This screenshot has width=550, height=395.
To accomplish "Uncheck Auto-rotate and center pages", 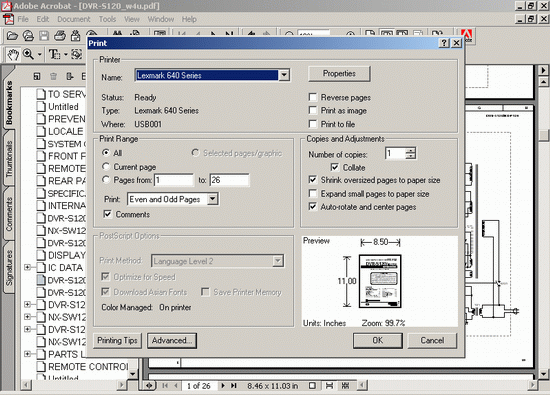I will tap(313, 206).
